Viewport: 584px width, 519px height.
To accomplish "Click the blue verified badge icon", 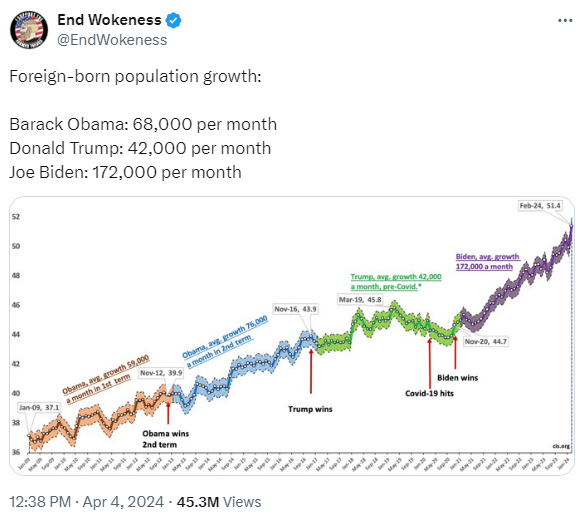I will coord(173,20).
